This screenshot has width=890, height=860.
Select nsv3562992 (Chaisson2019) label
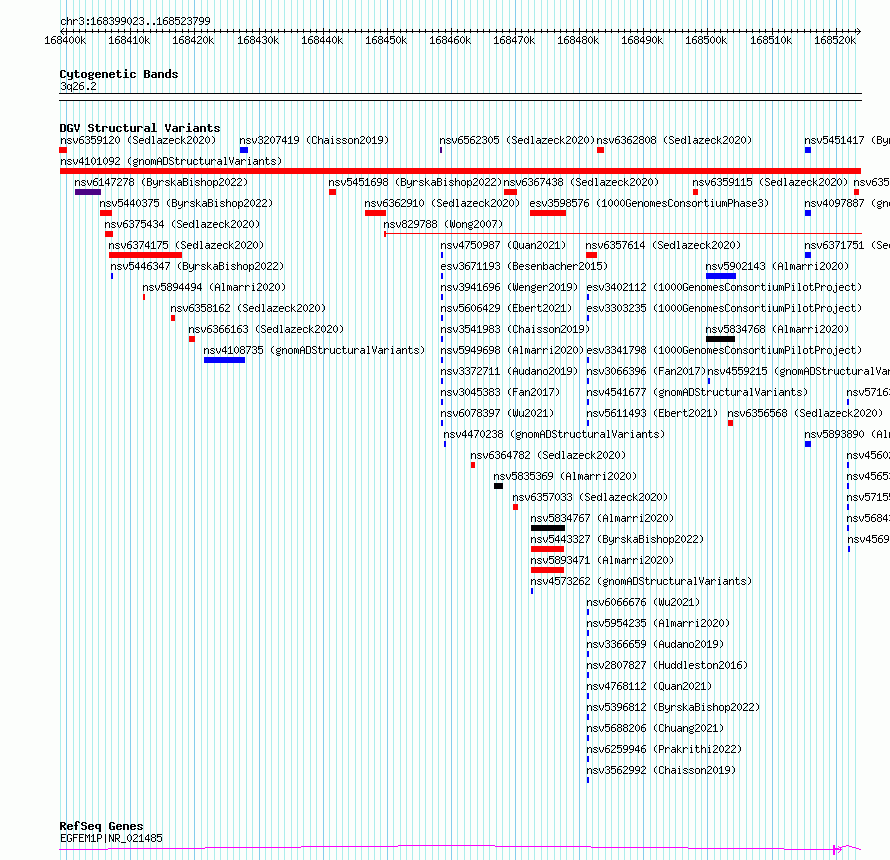coord(661,770)
